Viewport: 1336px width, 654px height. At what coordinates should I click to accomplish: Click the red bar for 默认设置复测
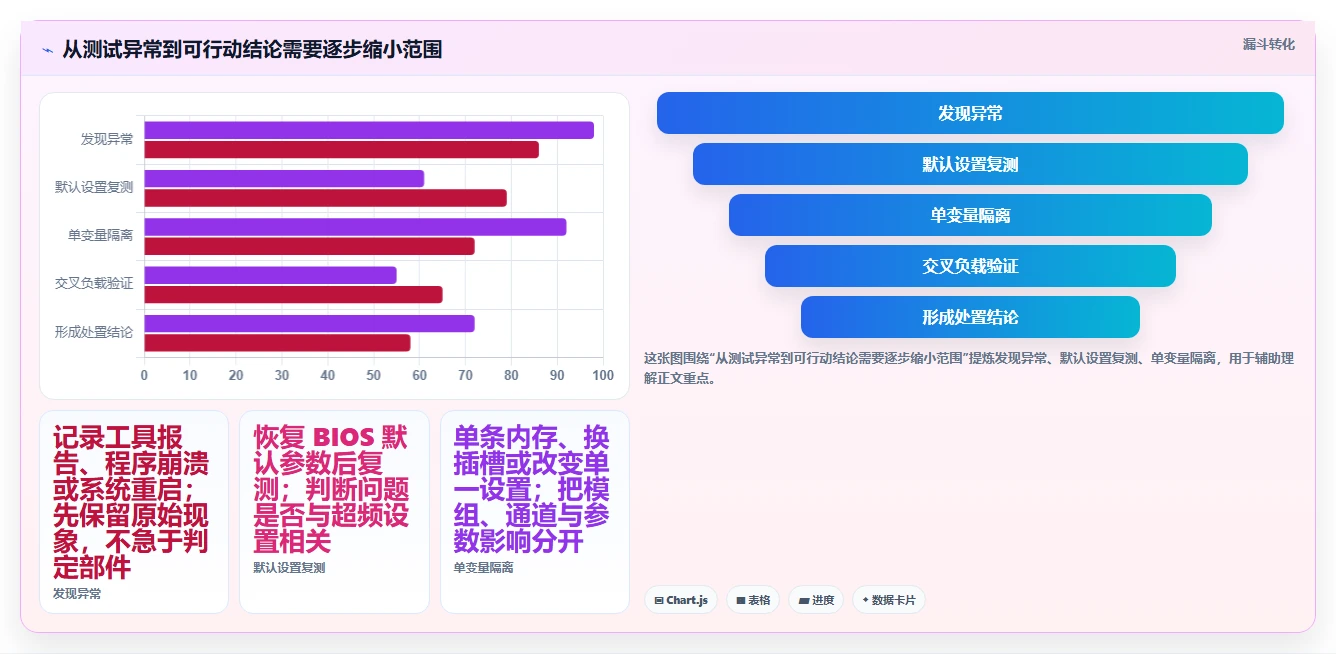click(326, 198)
